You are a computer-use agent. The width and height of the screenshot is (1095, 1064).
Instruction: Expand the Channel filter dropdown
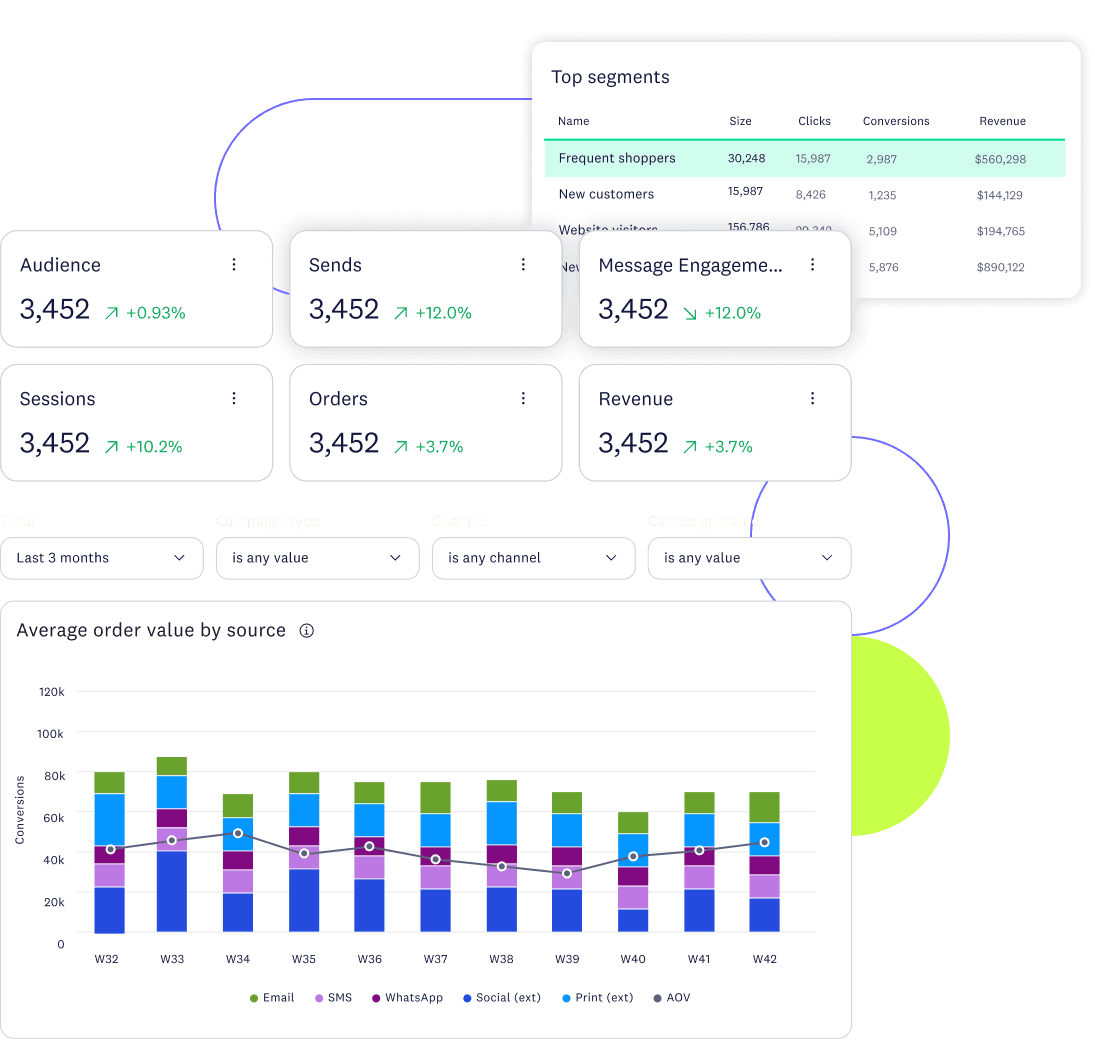(533, 558)
